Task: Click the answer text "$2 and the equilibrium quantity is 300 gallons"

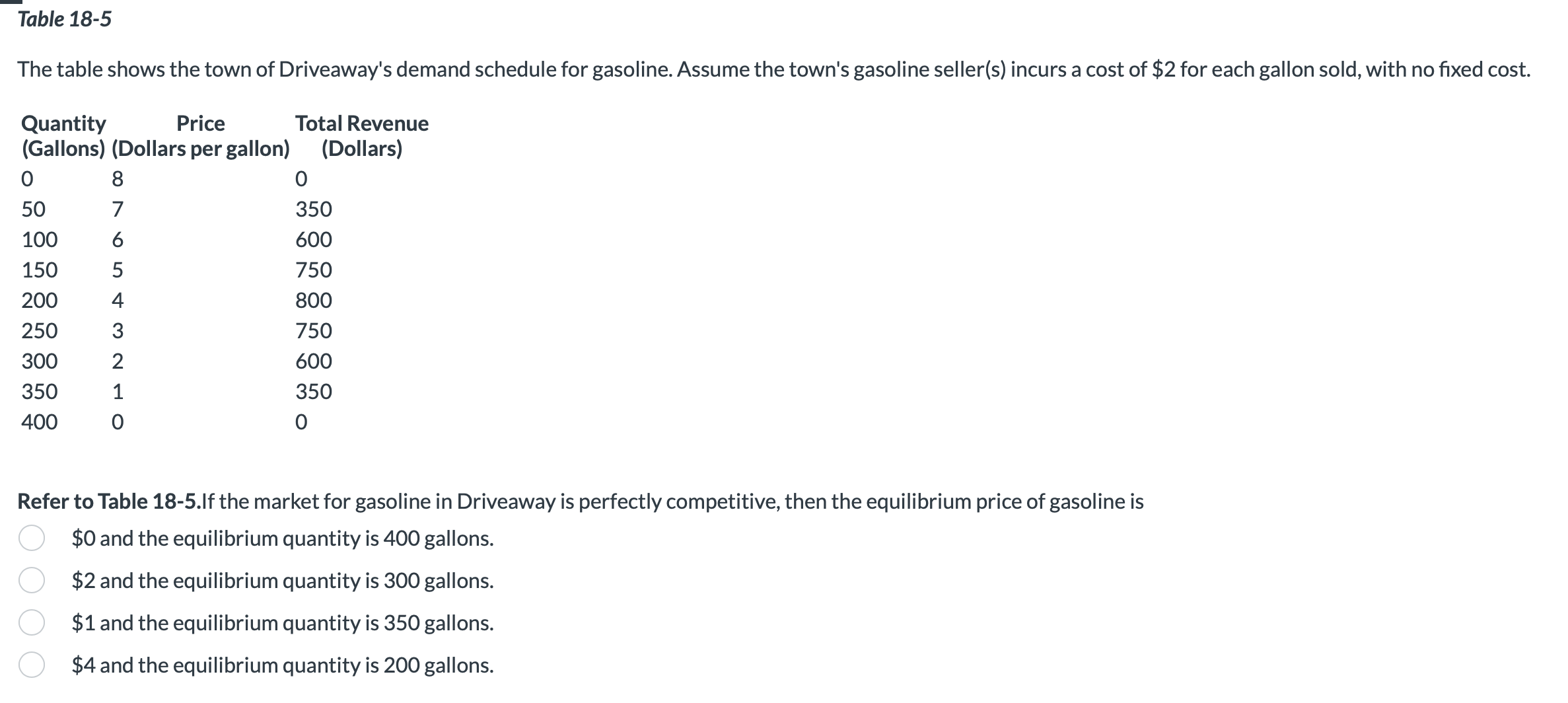Action: pos(283,581)
